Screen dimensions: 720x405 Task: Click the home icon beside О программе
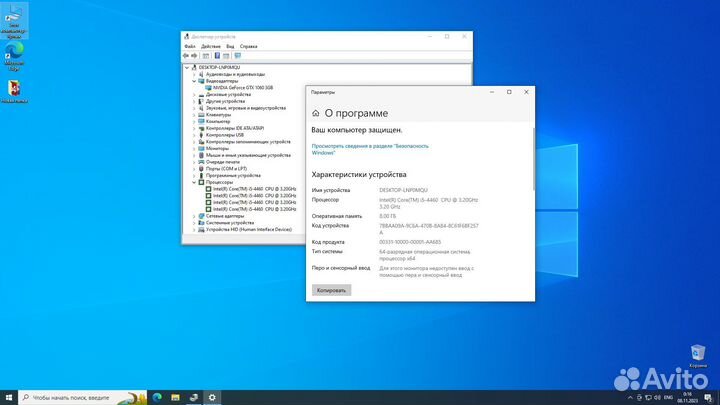pos(316,114)
